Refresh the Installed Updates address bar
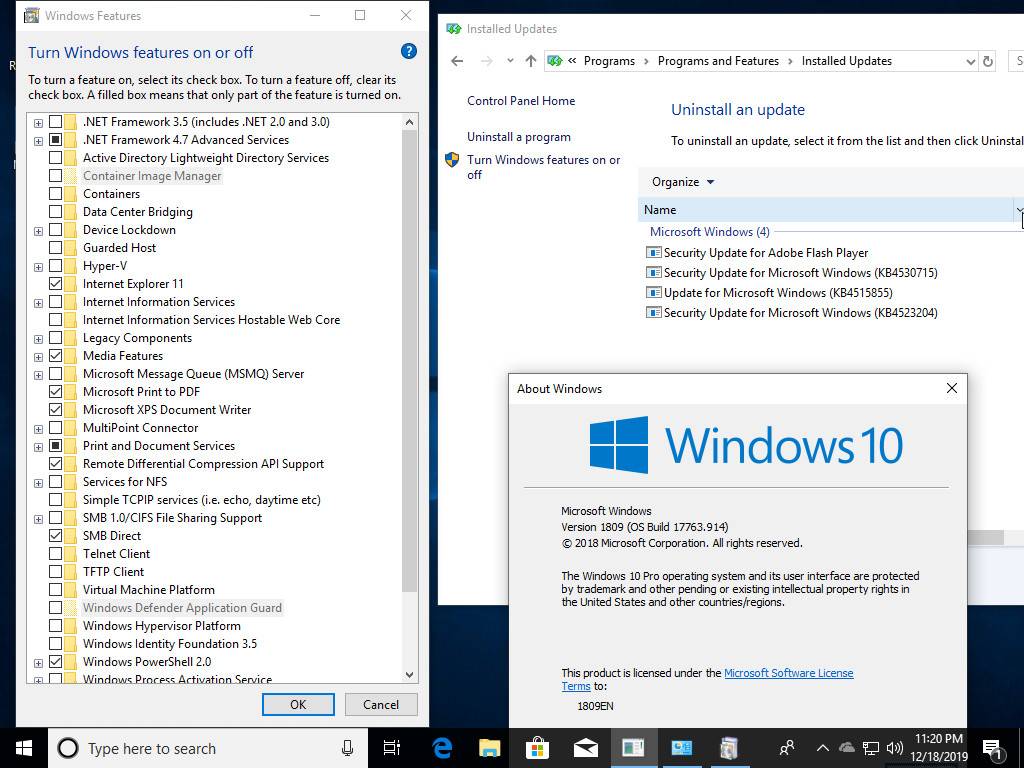The image size is (1024, 768). (988, 61)
